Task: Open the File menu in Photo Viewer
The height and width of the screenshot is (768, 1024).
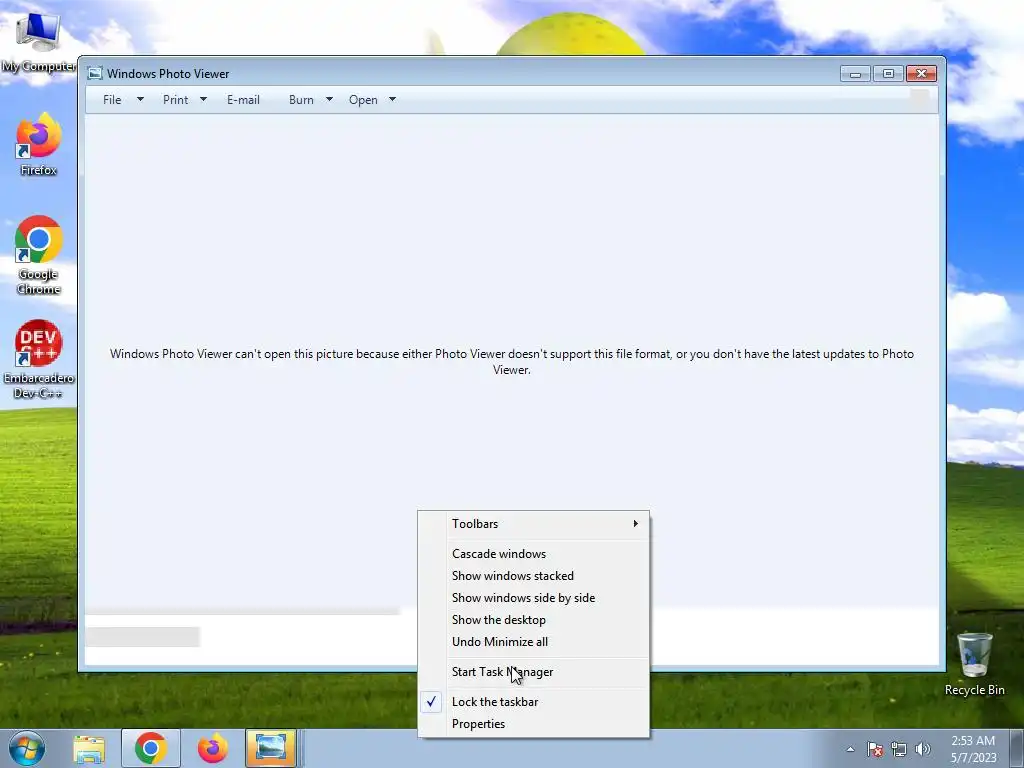Action: (112, 100)
